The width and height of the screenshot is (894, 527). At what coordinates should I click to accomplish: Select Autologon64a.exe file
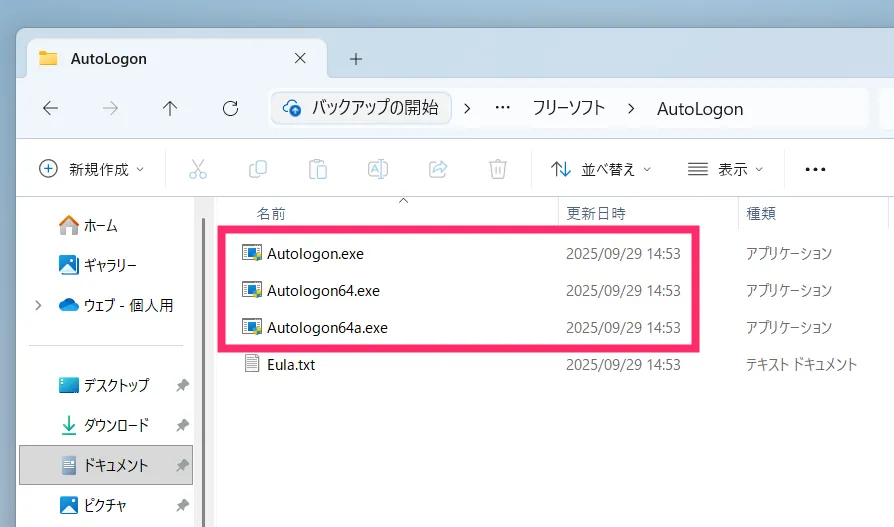(327, 327)
